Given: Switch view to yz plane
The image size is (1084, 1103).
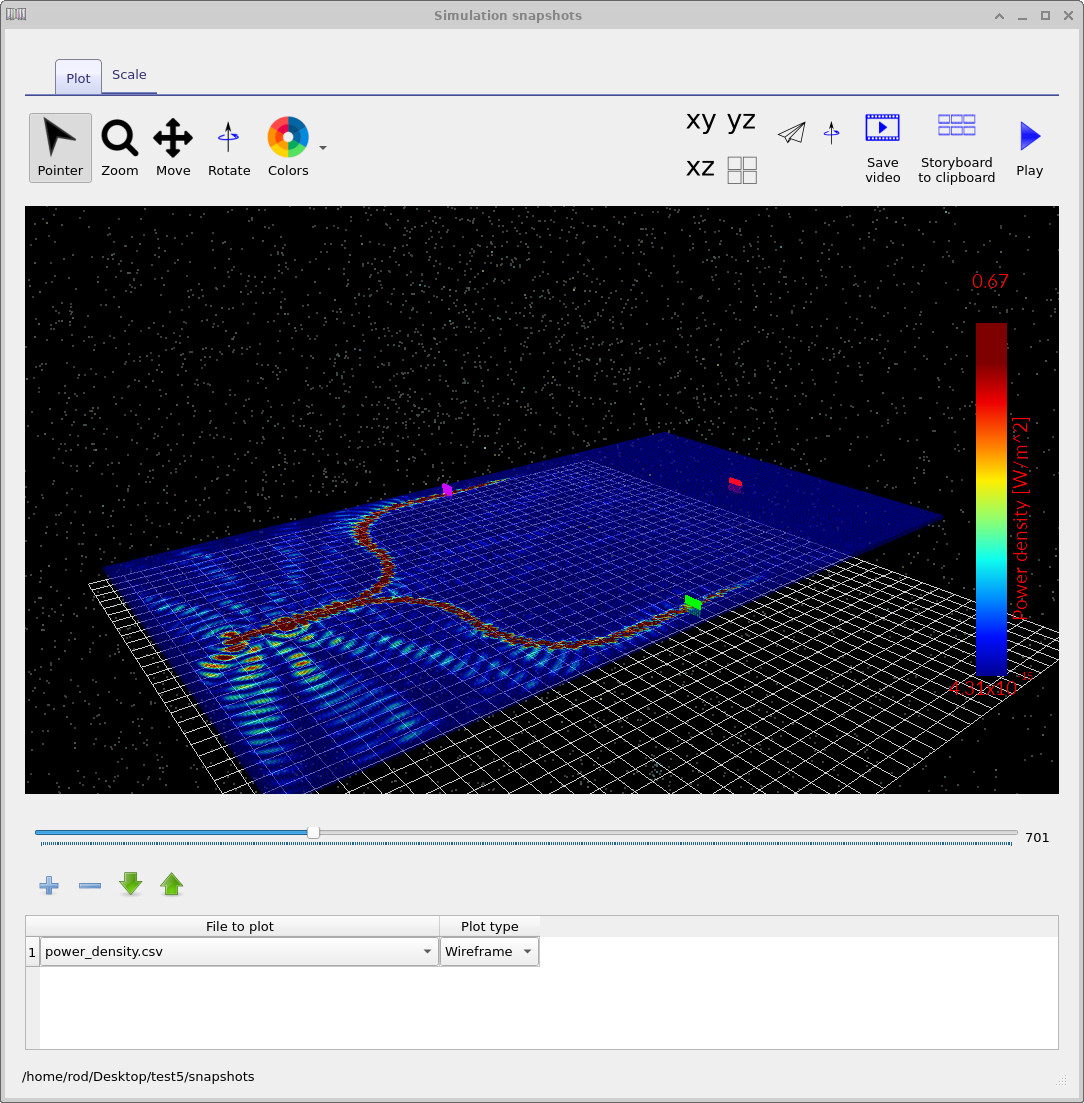Looking at the screenshot, I should (x=741, y=121).
